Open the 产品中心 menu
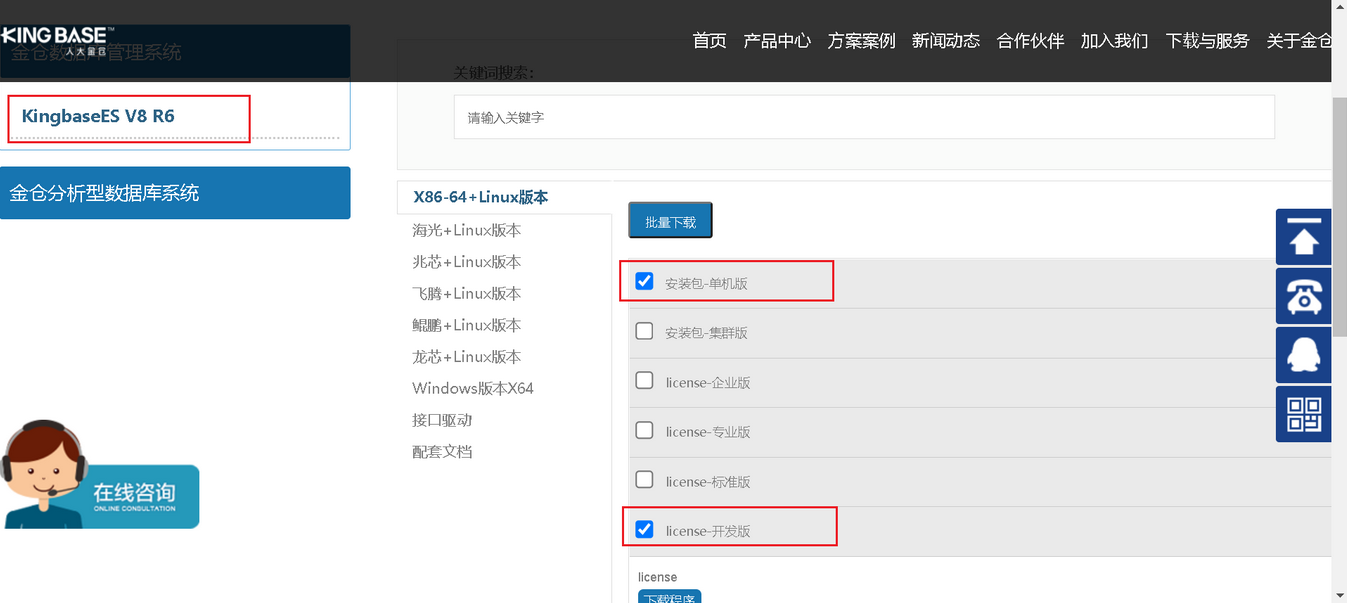 (777, 41)
